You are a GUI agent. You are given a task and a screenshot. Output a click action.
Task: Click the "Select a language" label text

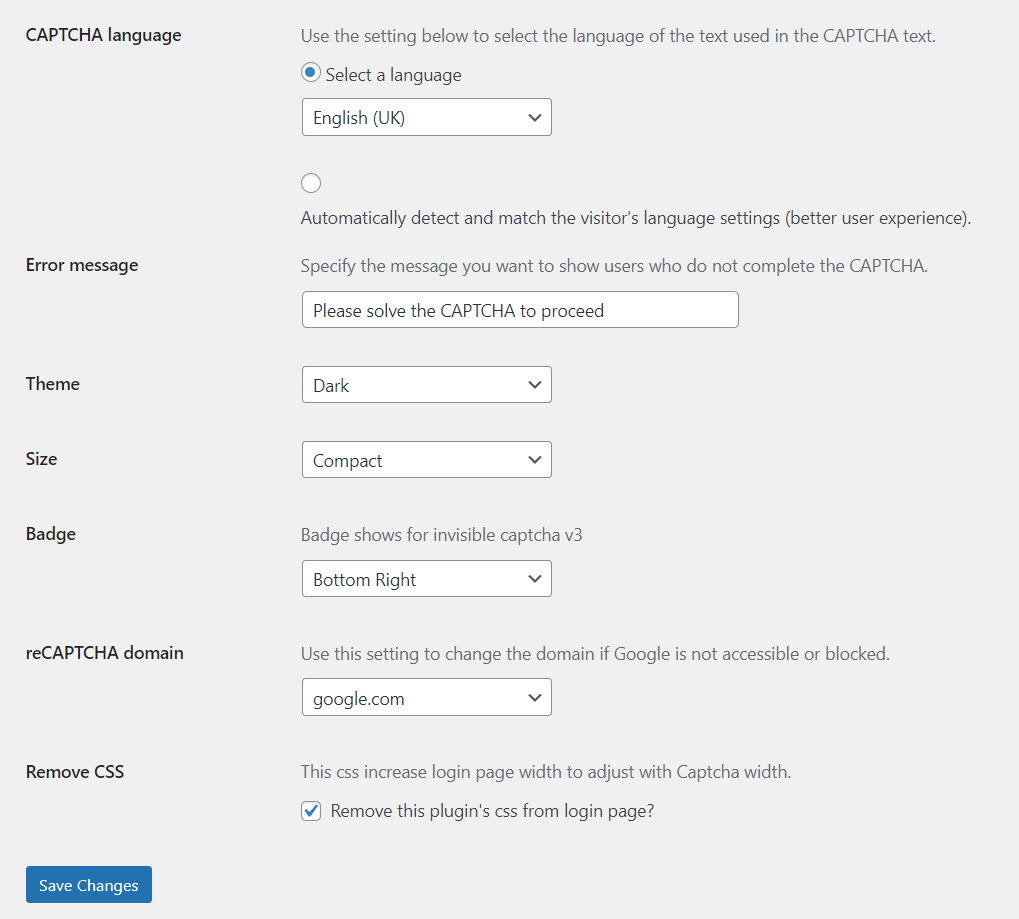(393, 75)
